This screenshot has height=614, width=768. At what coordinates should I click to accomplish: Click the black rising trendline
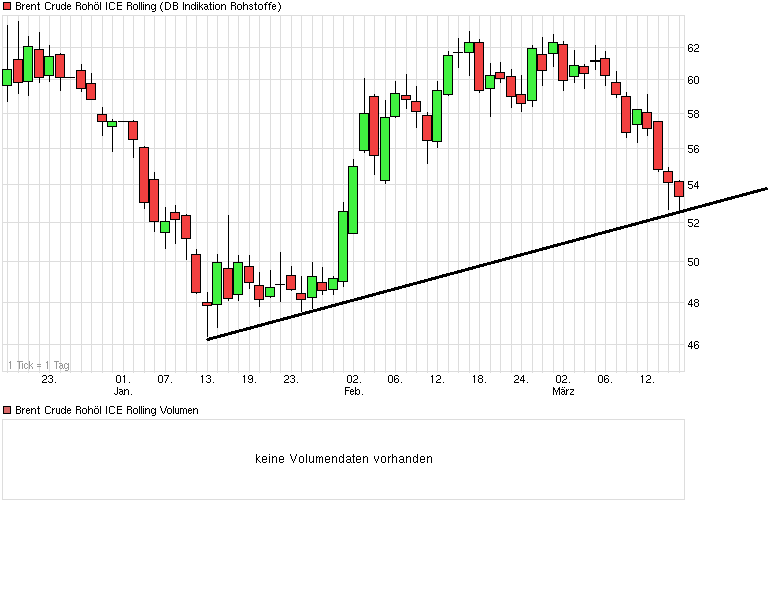(x=487, y=263)
